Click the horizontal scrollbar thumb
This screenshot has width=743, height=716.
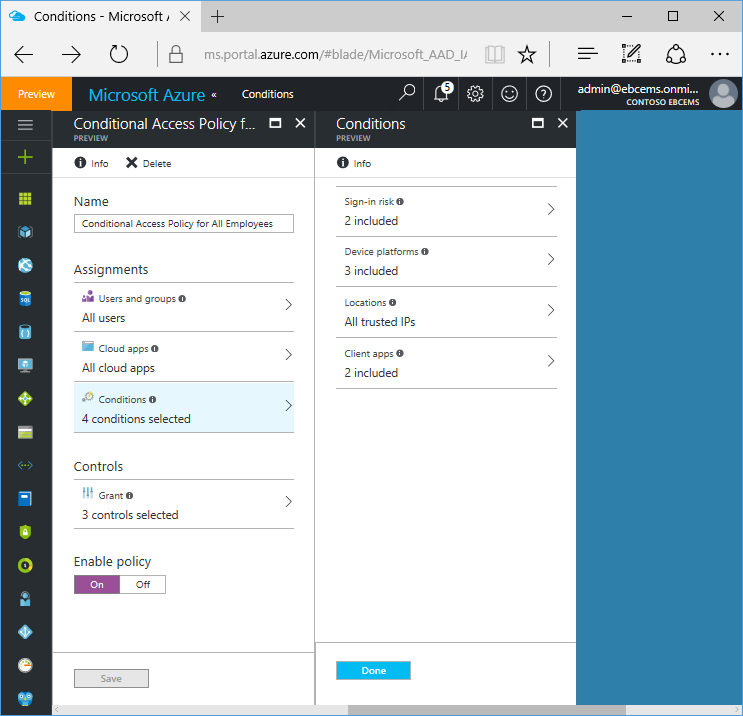pos(487,710)
